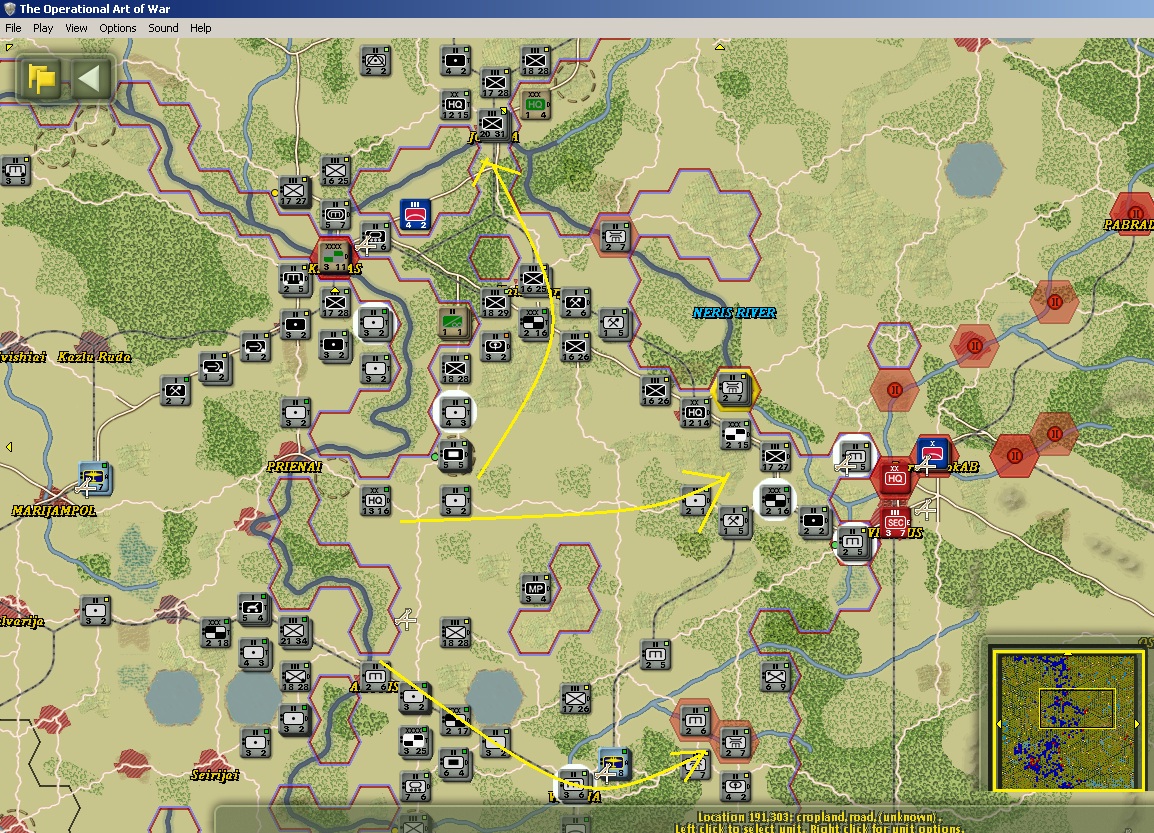Click the red objective hex at Pabrade

[x=1133, y=213]
